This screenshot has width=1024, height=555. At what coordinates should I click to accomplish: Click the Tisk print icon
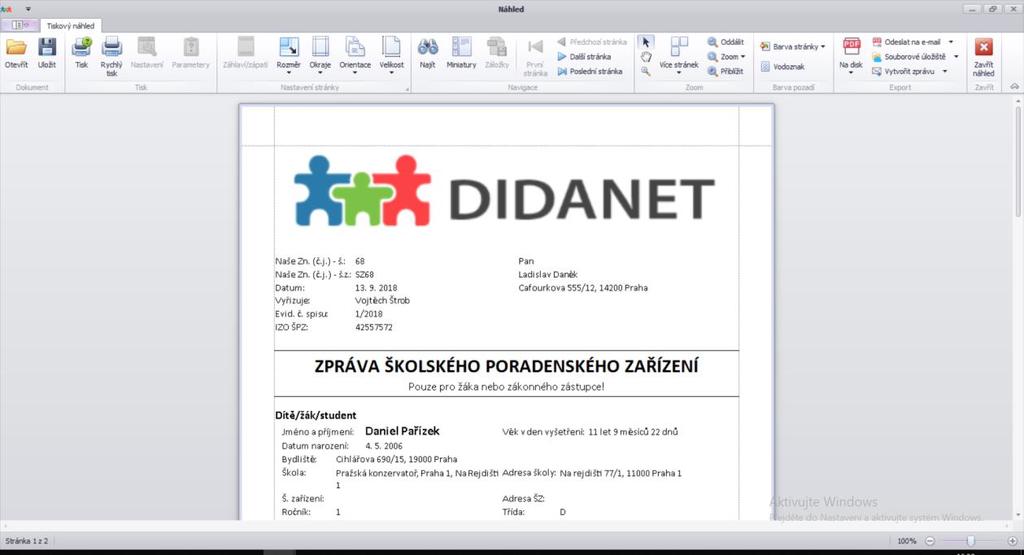coord(82,48)
